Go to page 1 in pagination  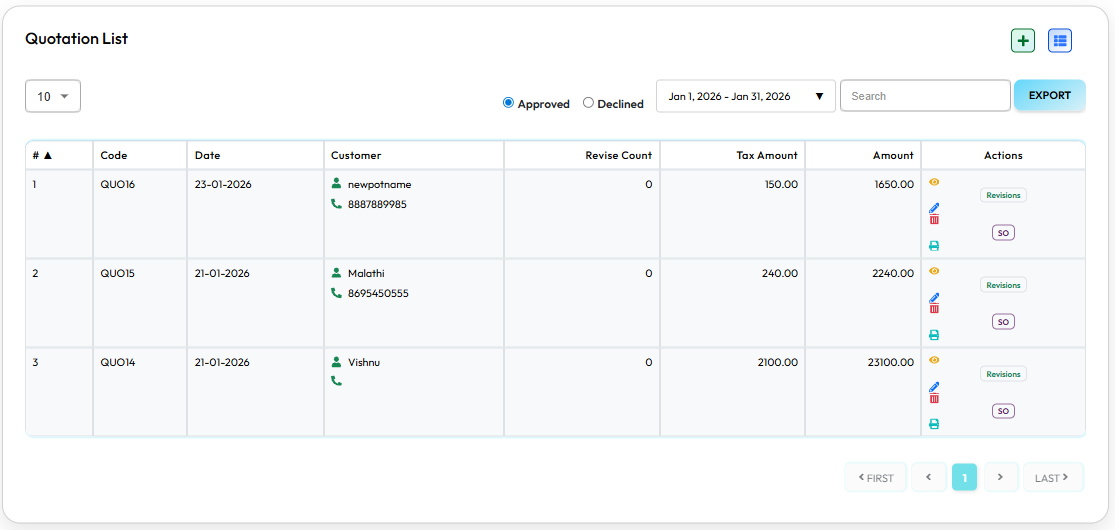pyautogui.click(x=964, y=477)
